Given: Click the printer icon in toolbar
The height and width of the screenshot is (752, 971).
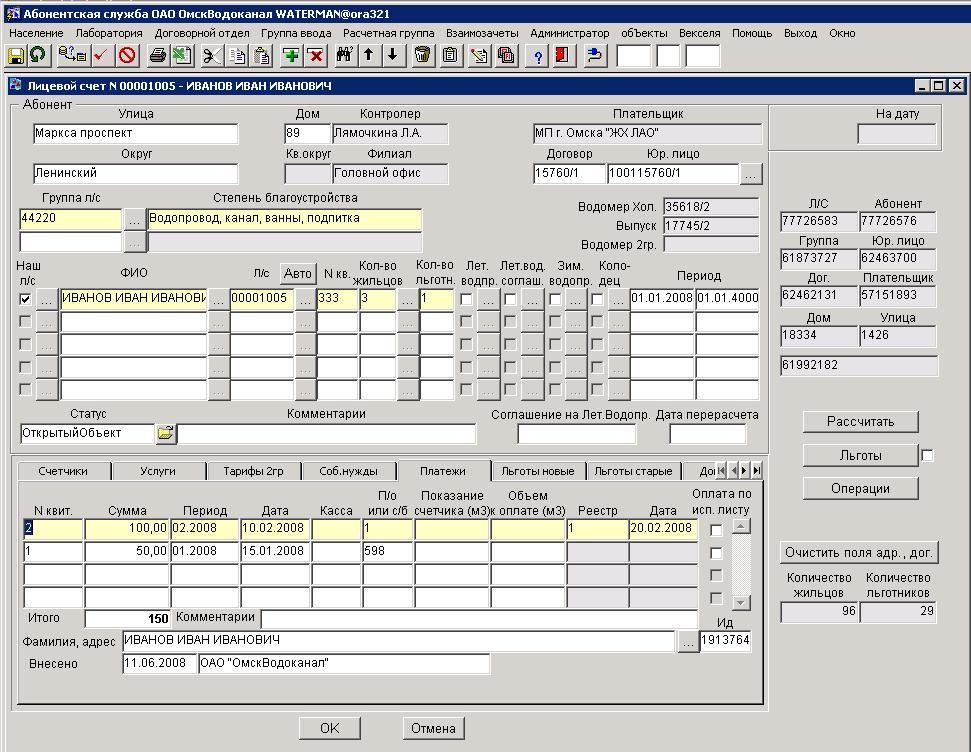Looking at the screenshot, I should 158,55.
